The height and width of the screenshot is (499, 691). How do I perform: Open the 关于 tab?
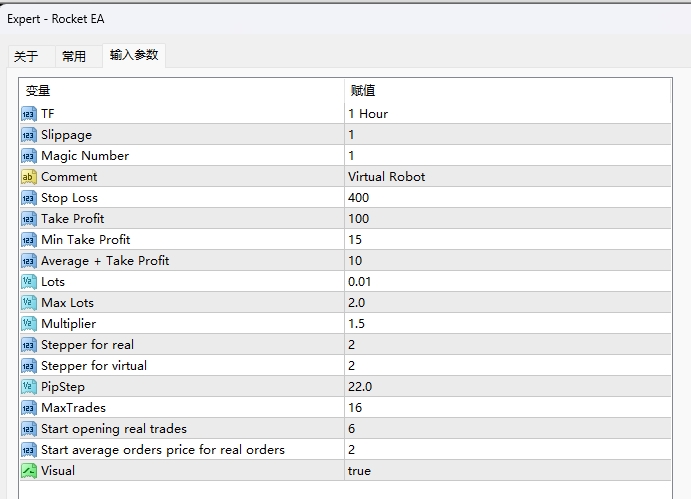pyautogui.click(x=26, y=57)
